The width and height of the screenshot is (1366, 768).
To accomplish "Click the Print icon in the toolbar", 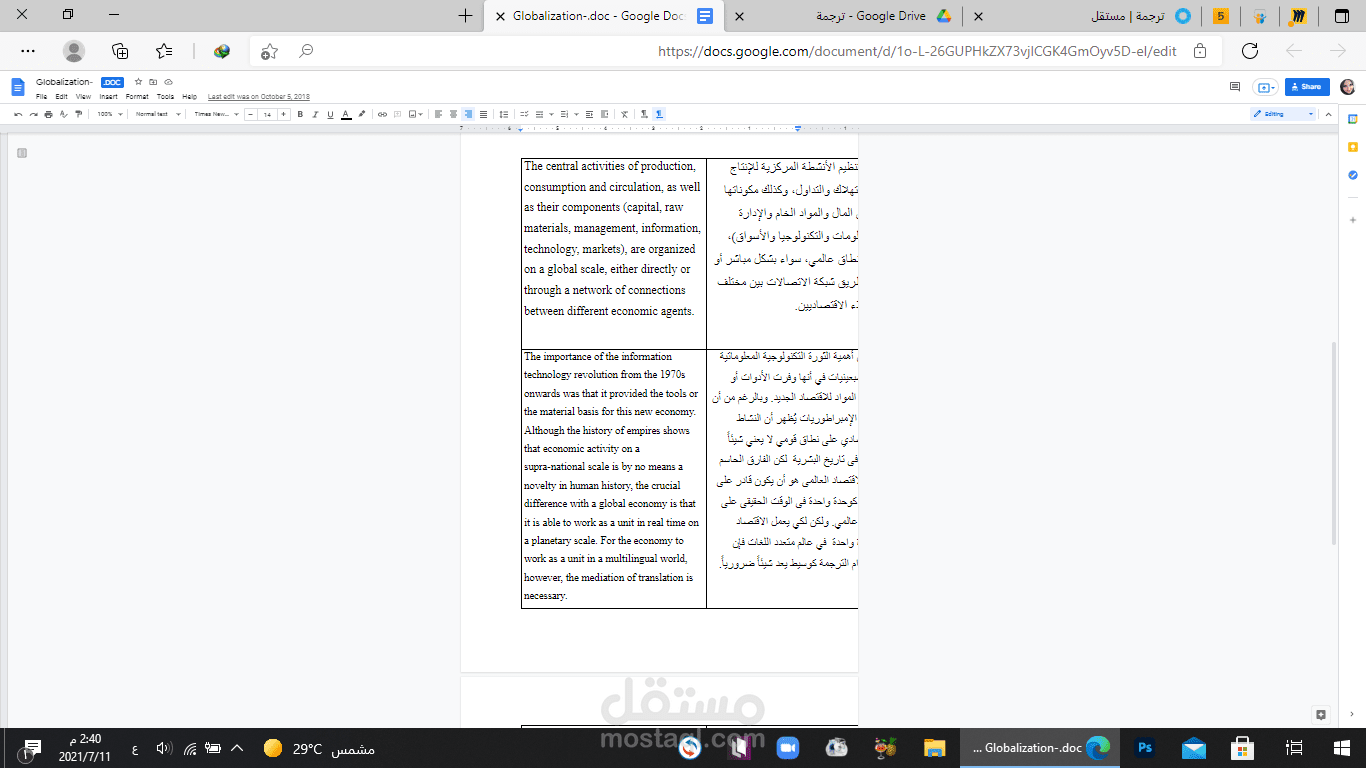I will click(48, 113).
